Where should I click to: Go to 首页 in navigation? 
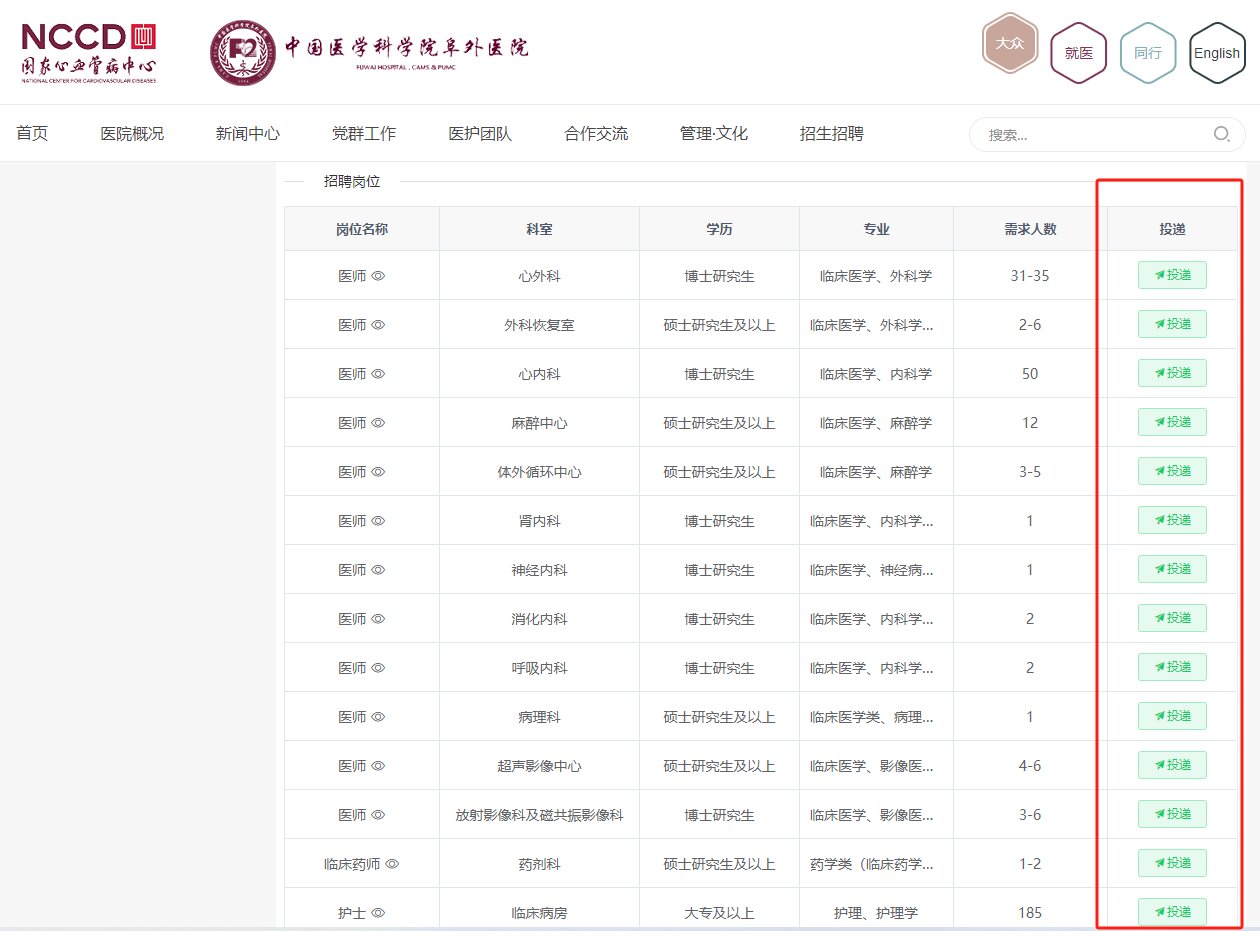[32, 134]
